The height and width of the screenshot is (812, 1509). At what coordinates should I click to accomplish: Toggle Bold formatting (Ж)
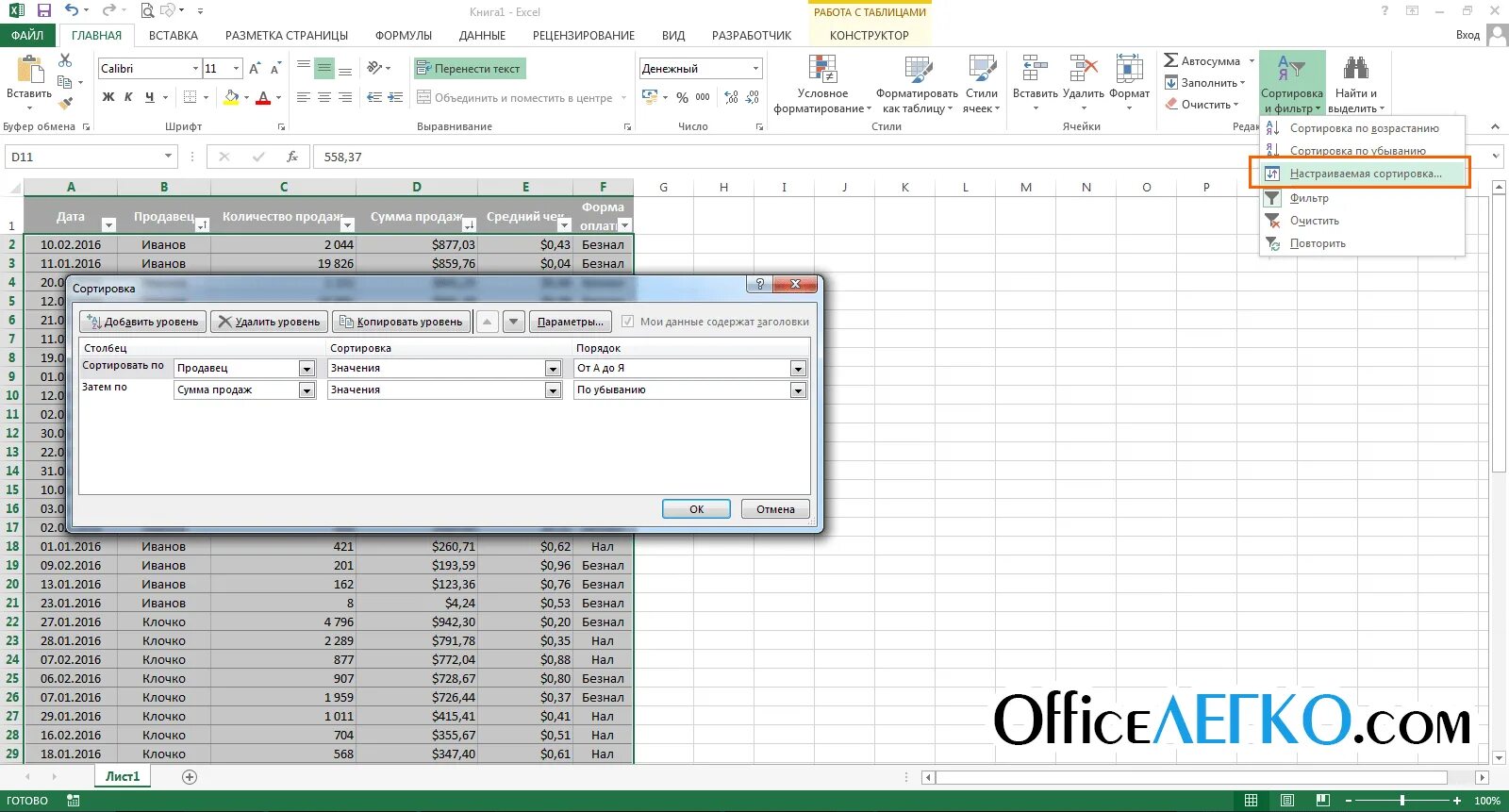click(108, 97)
